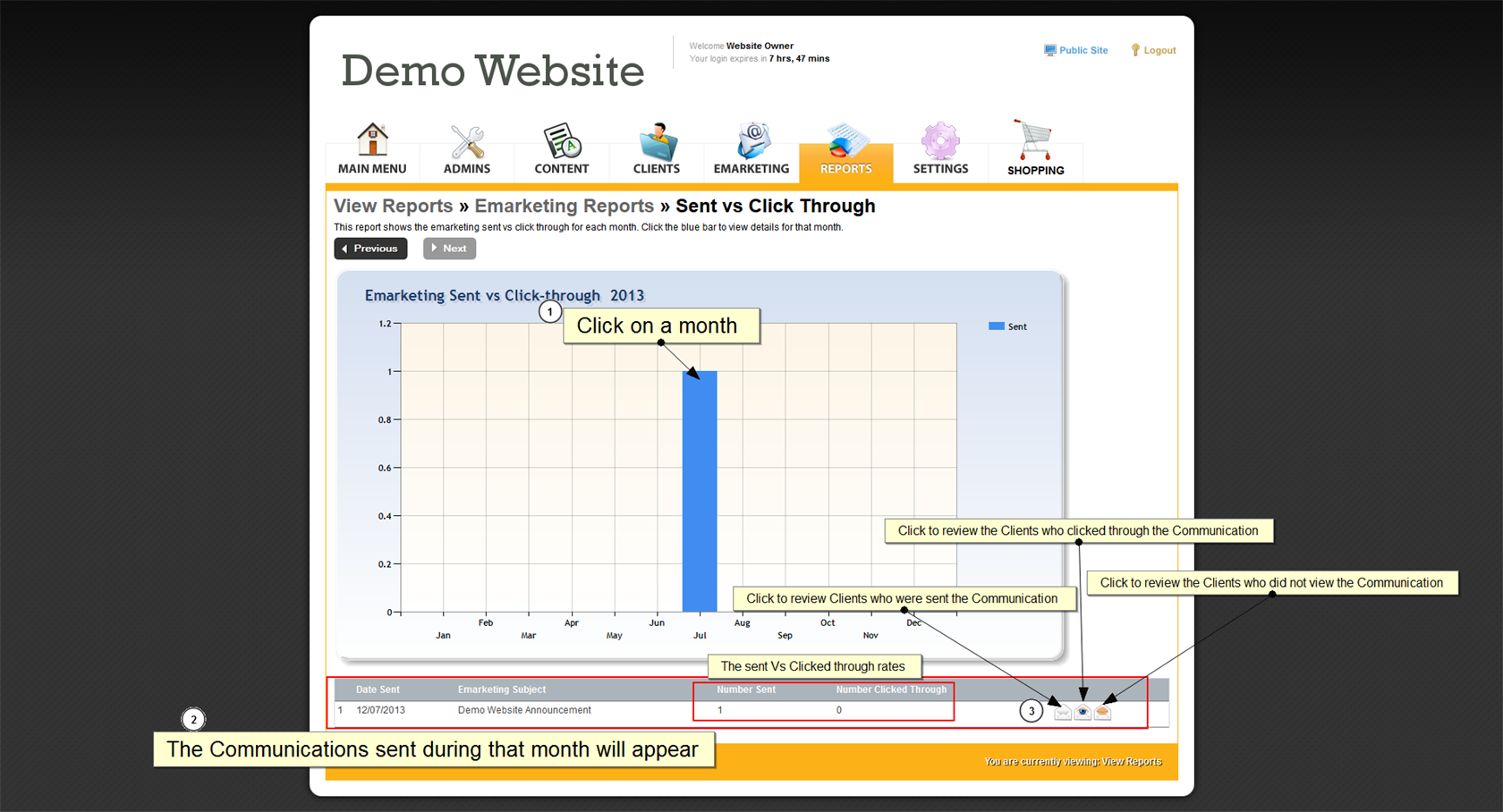Open the Shopping cart icon
The width and height of the screenshot is (1503, 812).
[1035, 141]
